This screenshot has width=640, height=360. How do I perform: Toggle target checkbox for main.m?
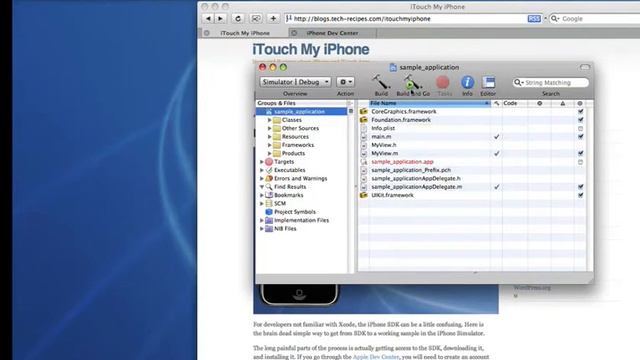coord(580,137)
